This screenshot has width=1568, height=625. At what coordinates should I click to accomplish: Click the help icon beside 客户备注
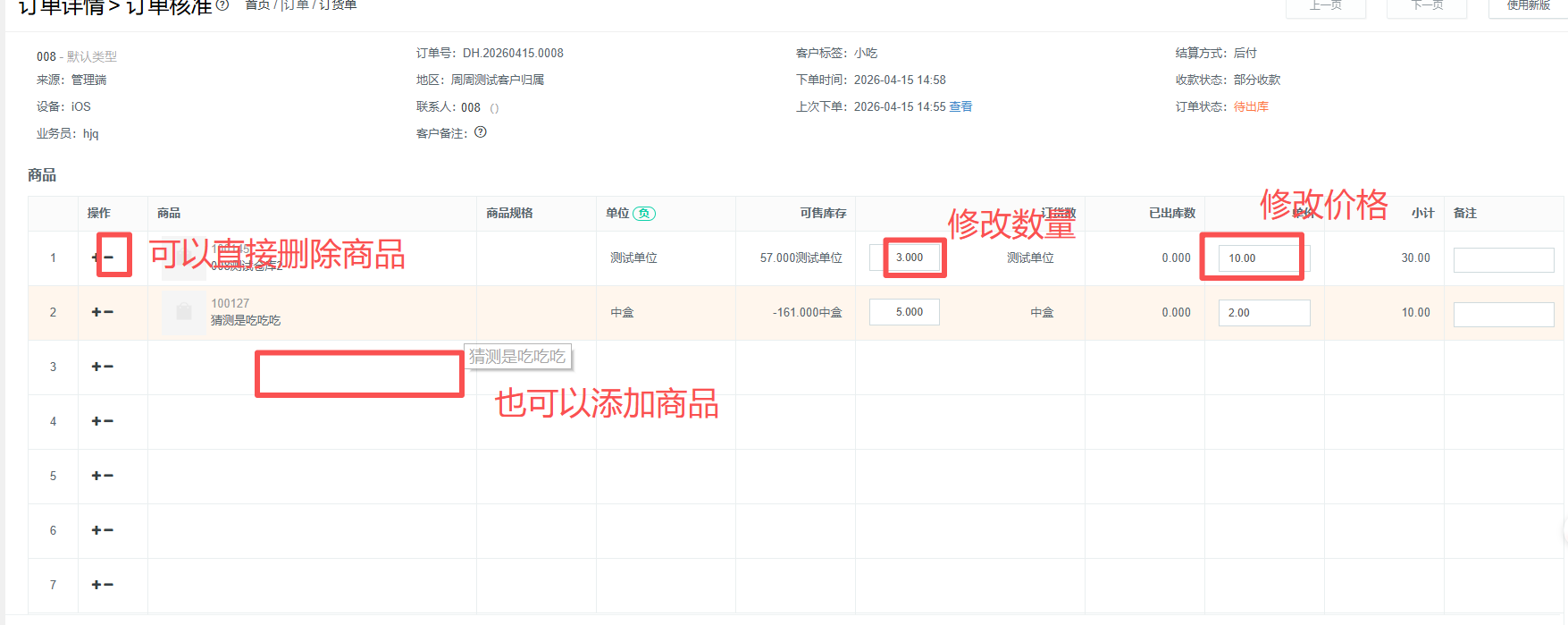click(481, 132)
